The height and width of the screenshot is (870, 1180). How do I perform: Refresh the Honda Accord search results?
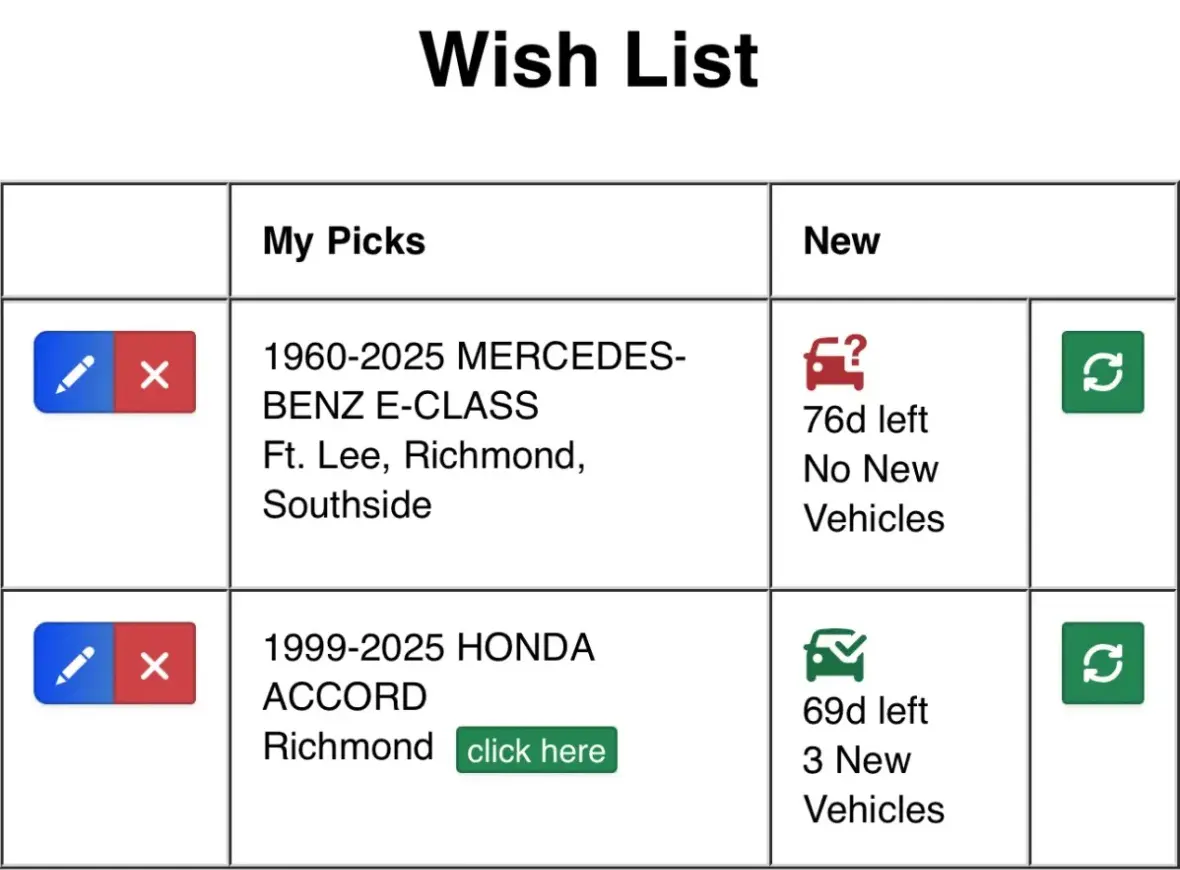click(1102, 663)
